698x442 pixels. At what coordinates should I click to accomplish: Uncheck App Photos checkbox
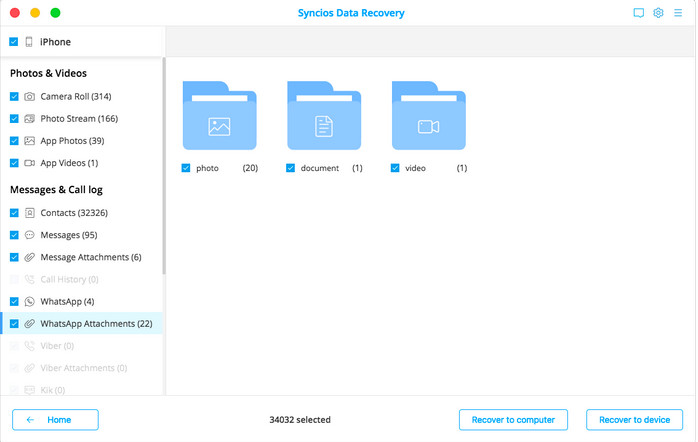pos(14,141)
